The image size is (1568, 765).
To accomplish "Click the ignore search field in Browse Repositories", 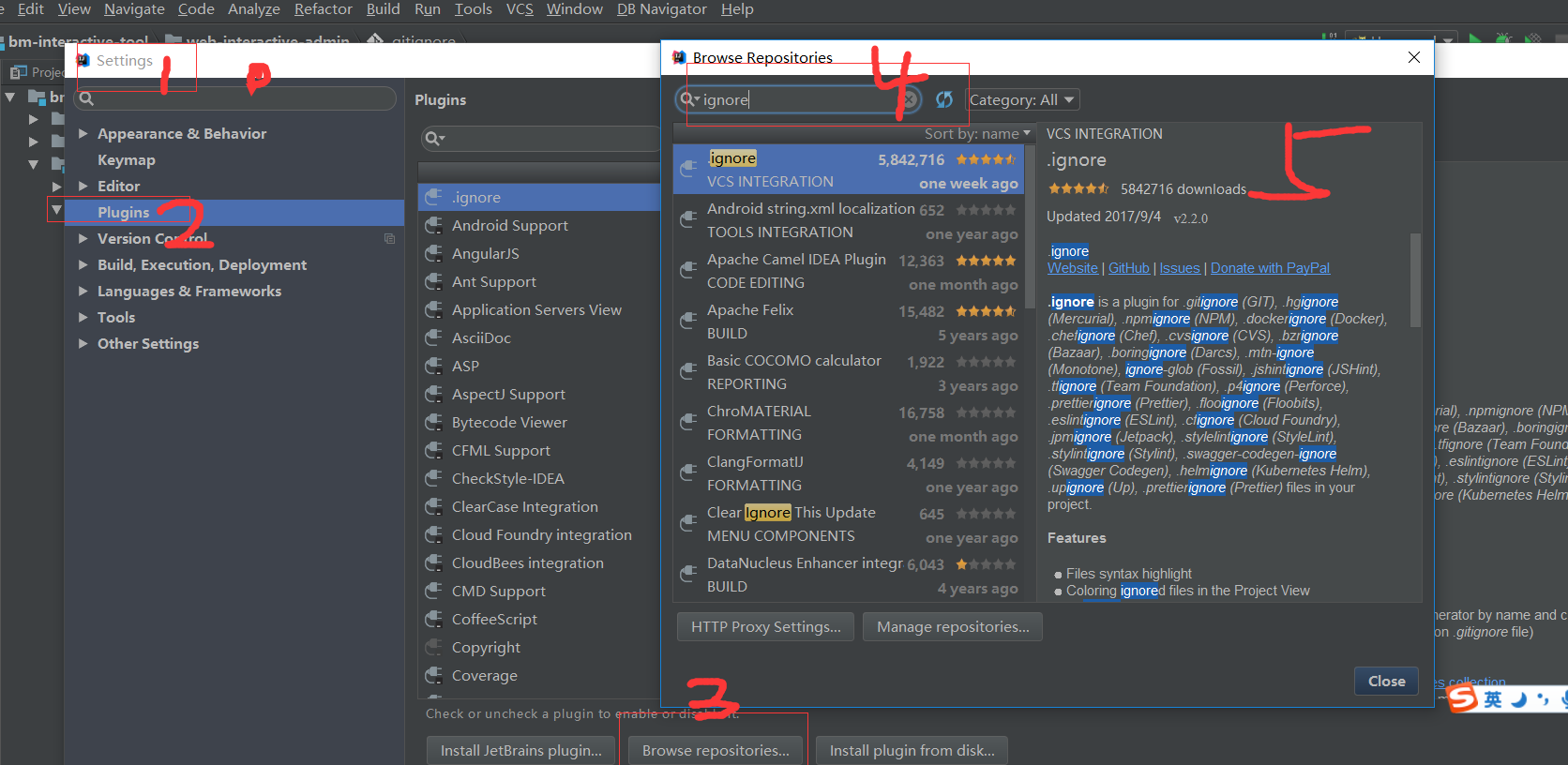I will tap(798, 99).
